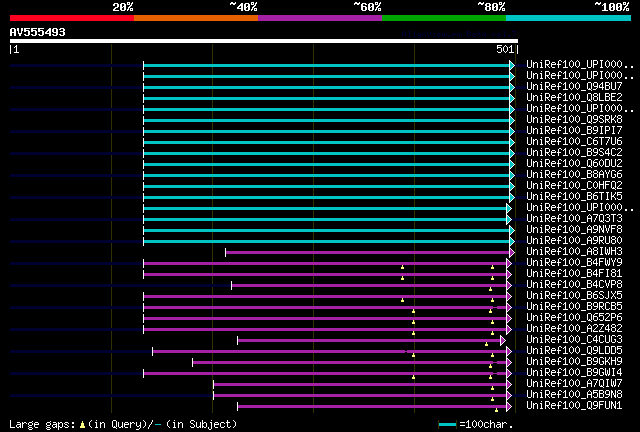640x432 pixels.
Task: Click the purple alignment bar for B9GWI4
Action: tap(326, 374)
